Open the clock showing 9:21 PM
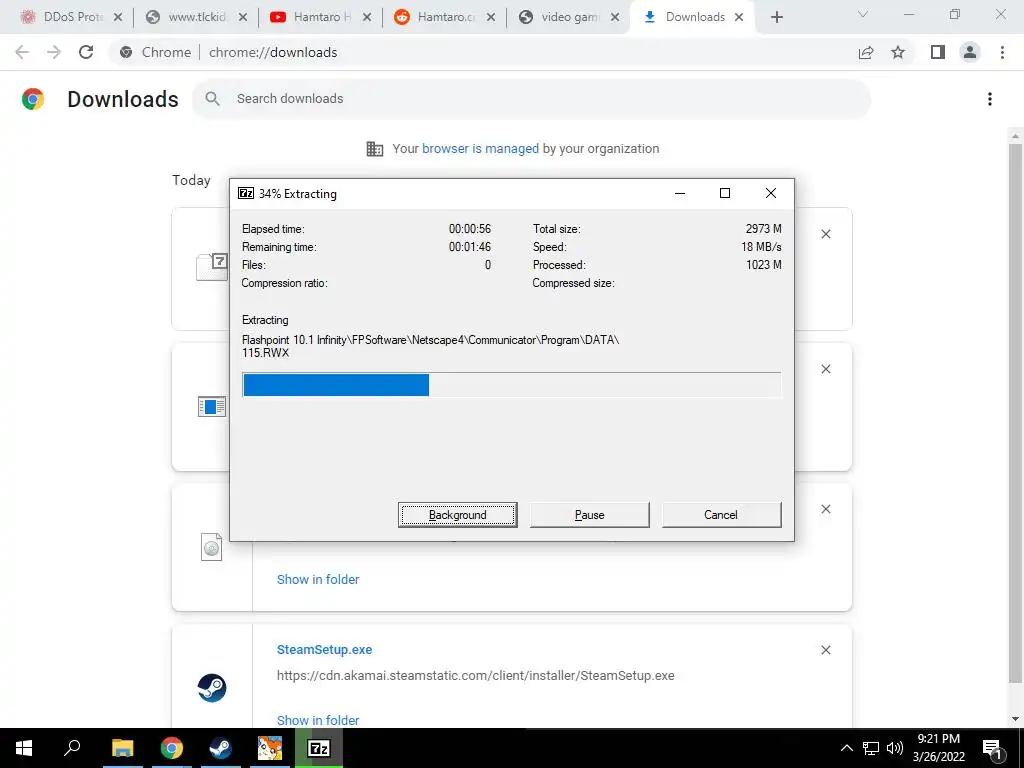This screenshot has width=1024, height=768. pos(938,748)
